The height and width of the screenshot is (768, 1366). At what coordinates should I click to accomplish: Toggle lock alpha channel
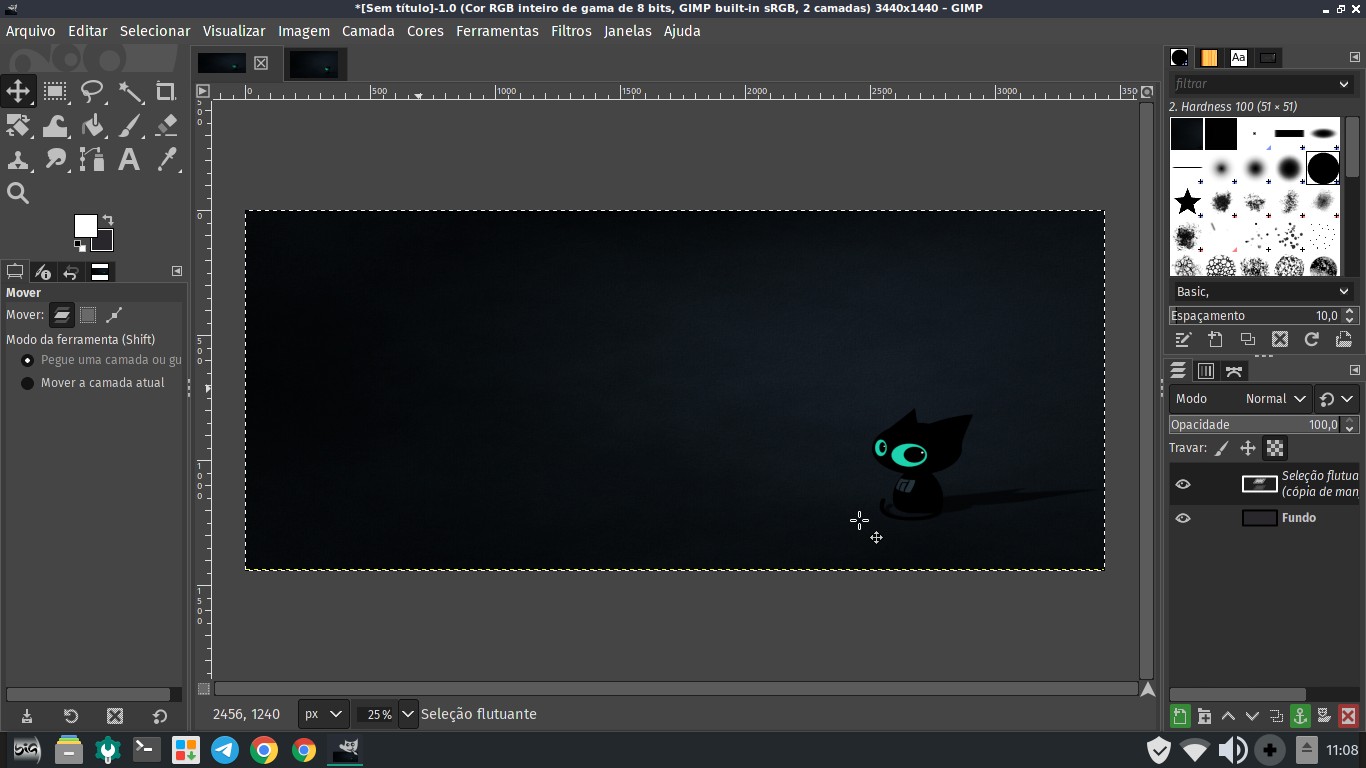pyautogui.click(x=1274, y=448)
